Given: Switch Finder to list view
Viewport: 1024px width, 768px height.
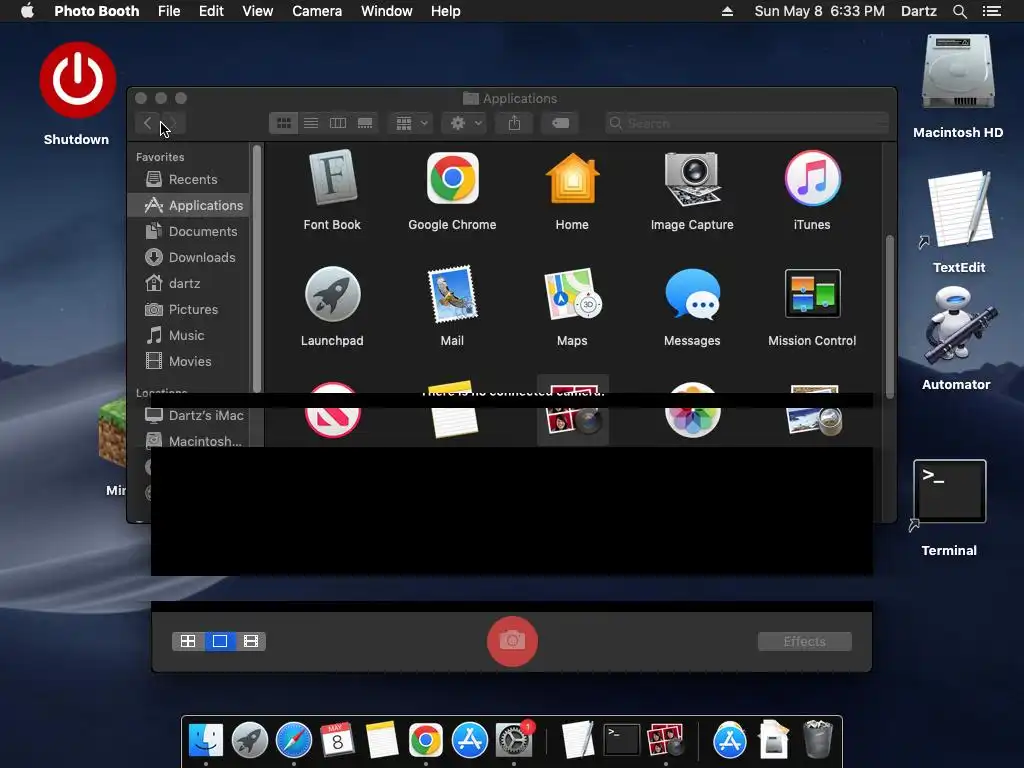Looking at the screenshot, I should [x=311, y=123].
